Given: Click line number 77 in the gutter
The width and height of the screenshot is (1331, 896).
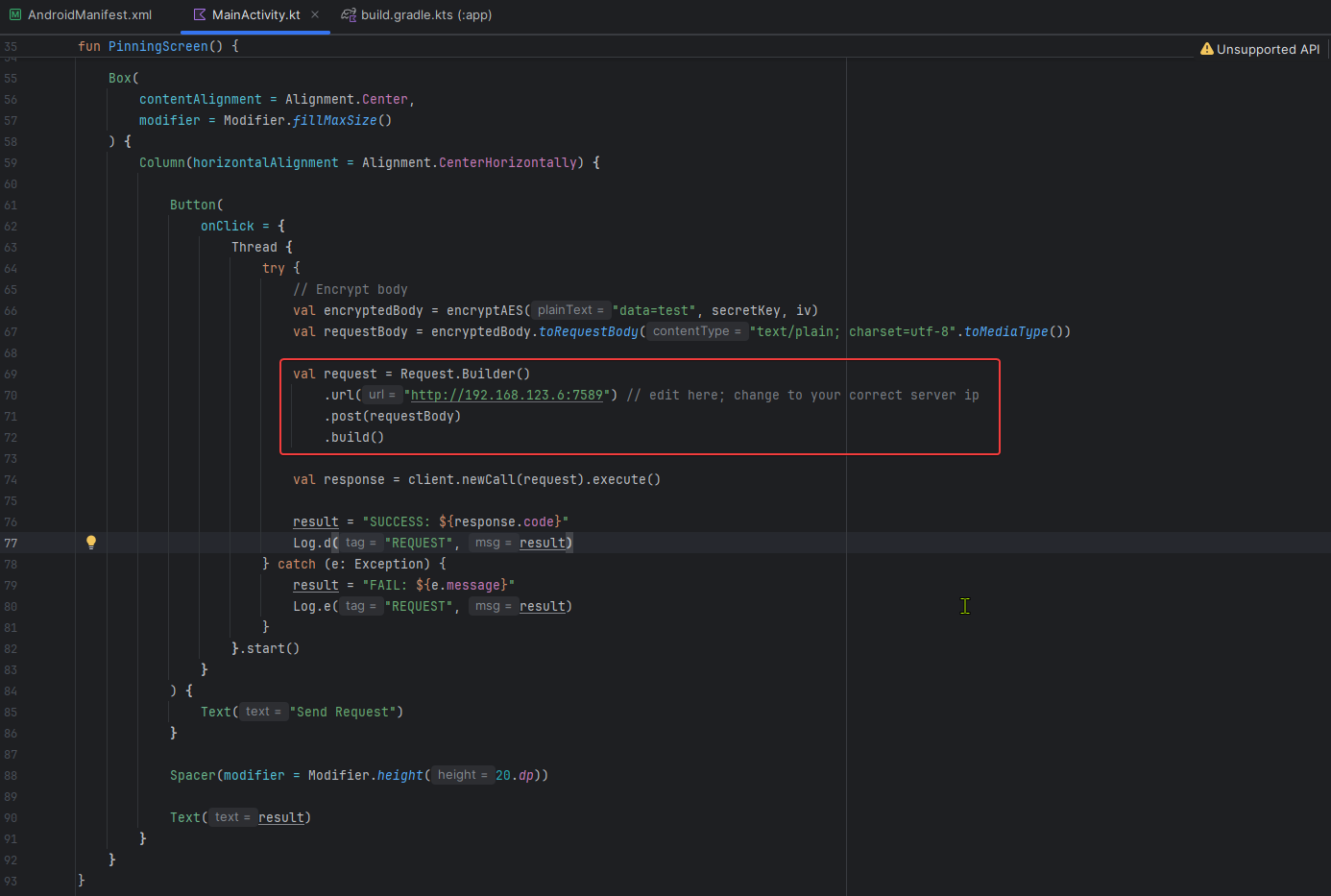Looking at the screenshot, I should [11, 543].
